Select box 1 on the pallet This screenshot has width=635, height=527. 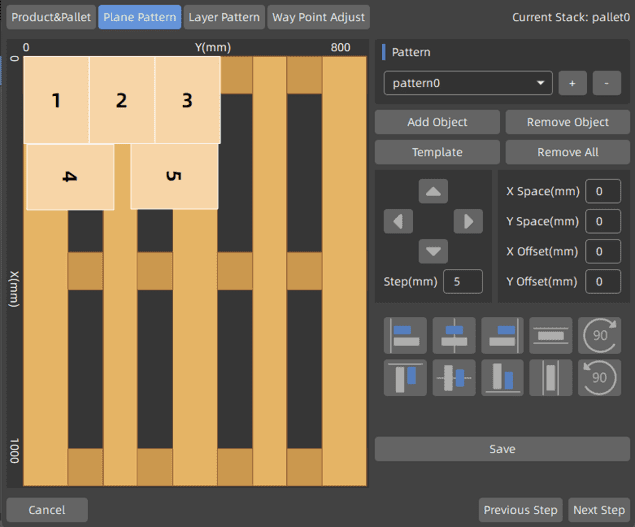click(56, 100)
